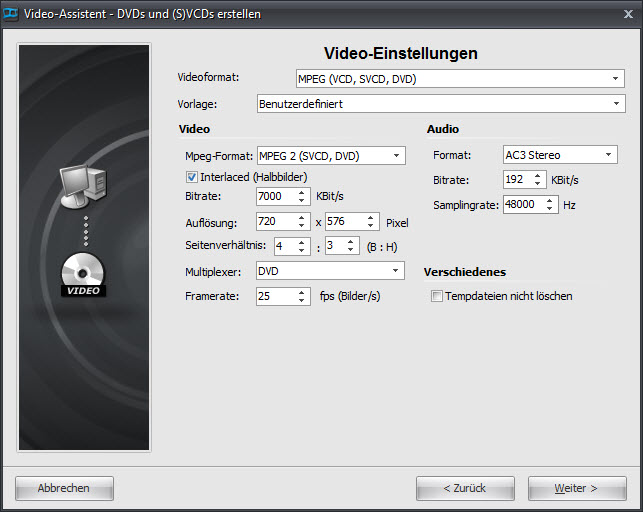The height and width of the screenshot is (512, 643).
Task: Click the computer icon in sidebar
Action: 84,187
